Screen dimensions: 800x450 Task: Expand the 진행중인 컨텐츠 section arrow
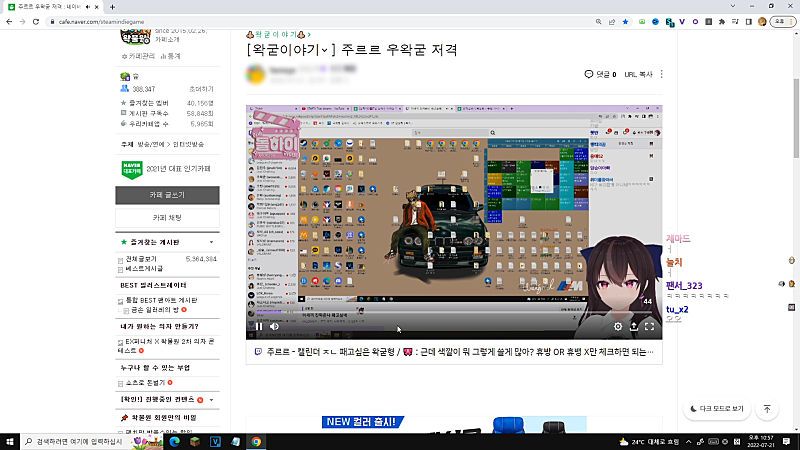[x=211, y=400]
